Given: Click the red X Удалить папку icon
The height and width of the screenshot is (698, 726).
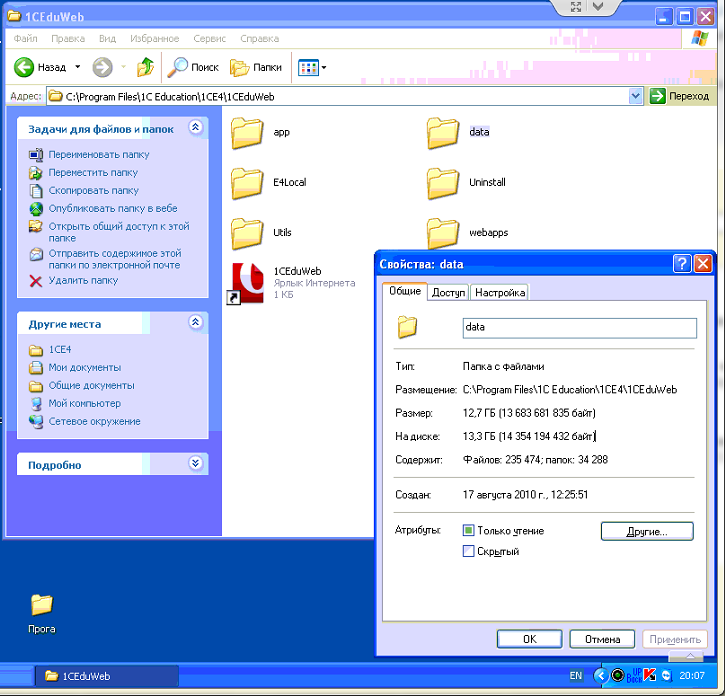Looking at the screenshot, I should click(36, 281).
